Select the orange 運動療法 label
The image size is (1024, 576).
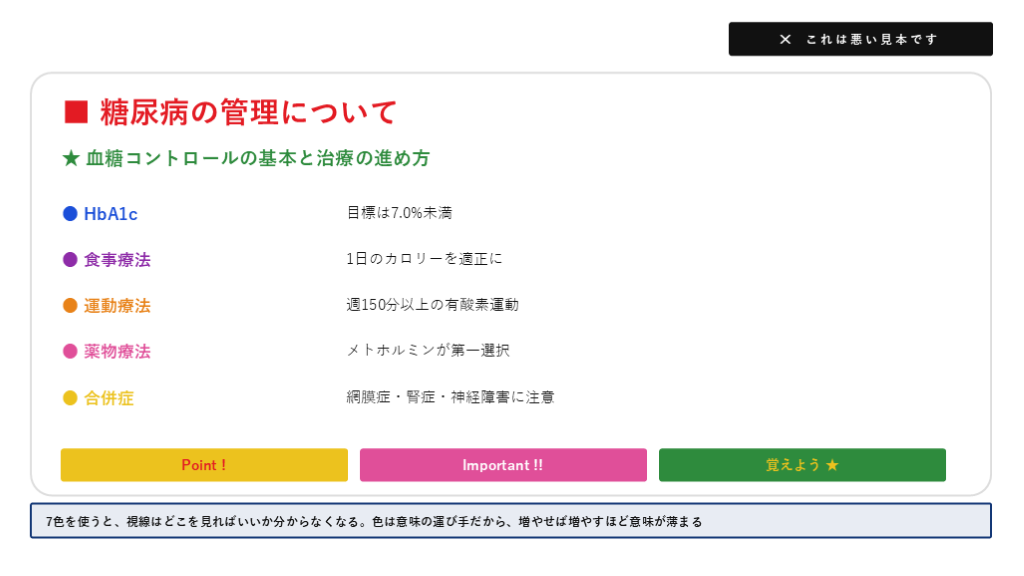[x=117, y=306]
